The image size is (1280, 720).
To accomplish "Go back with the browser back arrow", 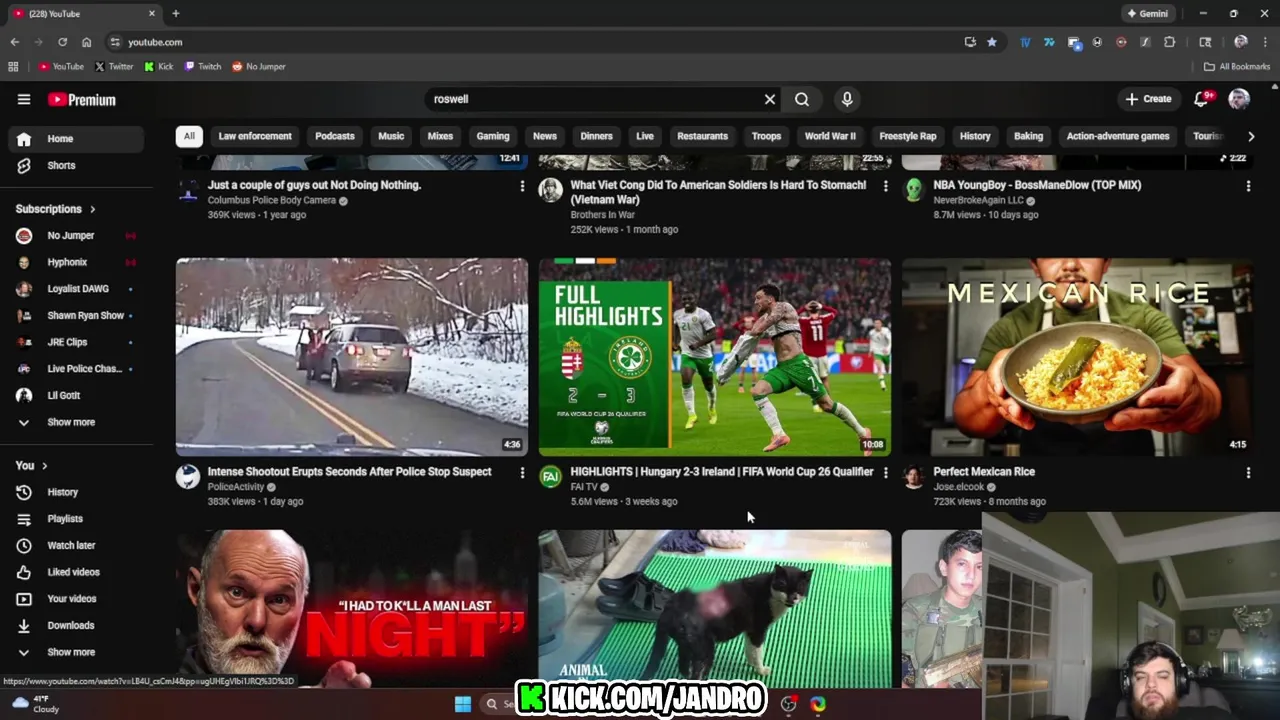I will point(14,42).
